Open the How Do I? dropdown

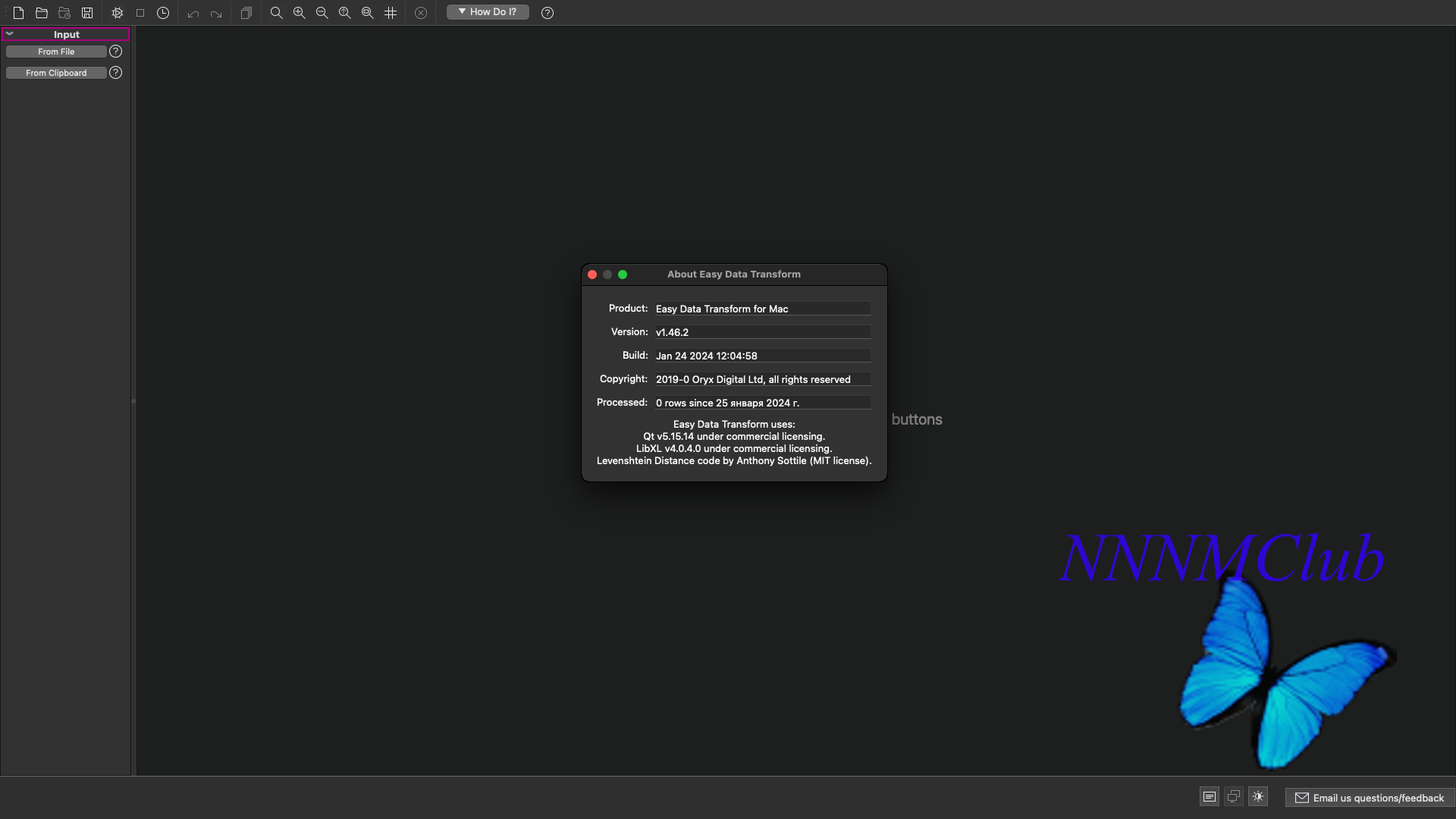488,12
